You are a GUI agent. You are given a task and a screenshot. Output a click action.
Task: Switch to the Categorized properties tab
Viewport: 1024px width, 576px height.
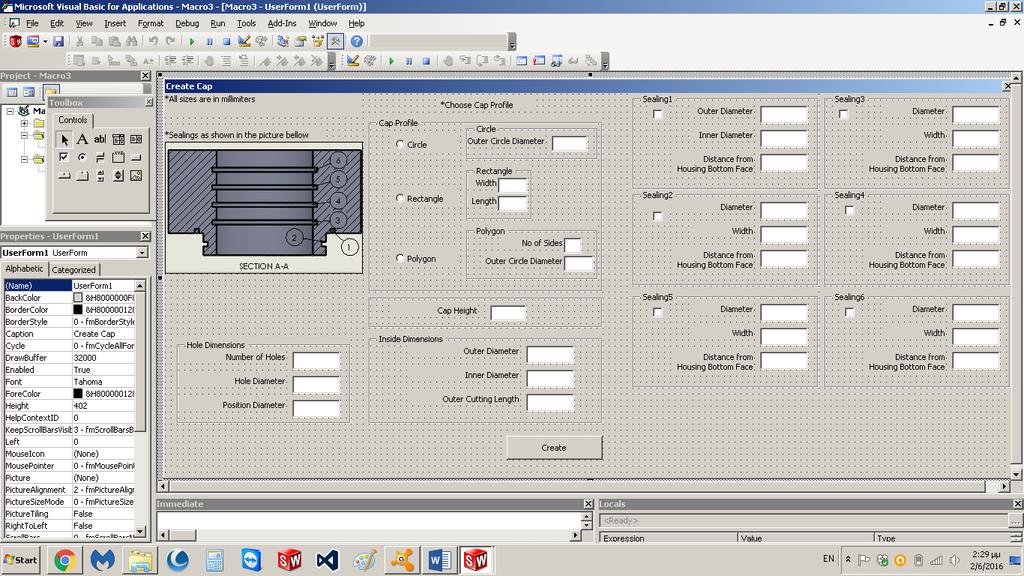pos(74,270)
